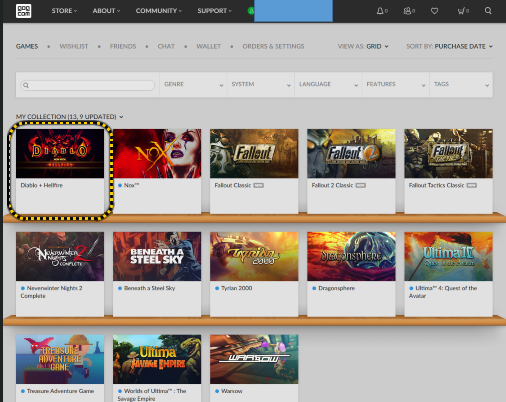Click the 'Beneath a Steel Sky' title
This screenshot has width=506, height=402.
pos(149,288)
